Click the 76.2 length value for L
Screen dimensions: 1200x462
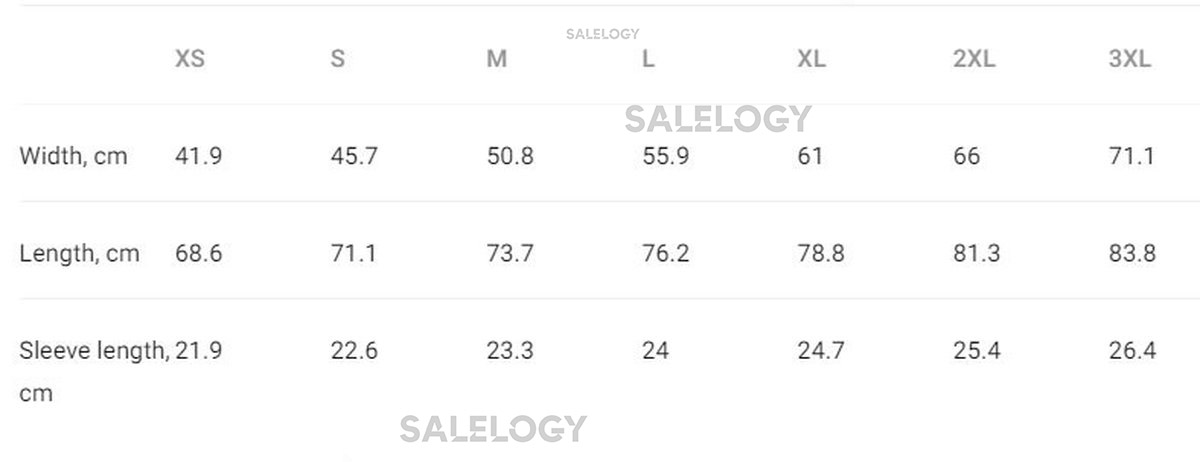coord(666,253)
